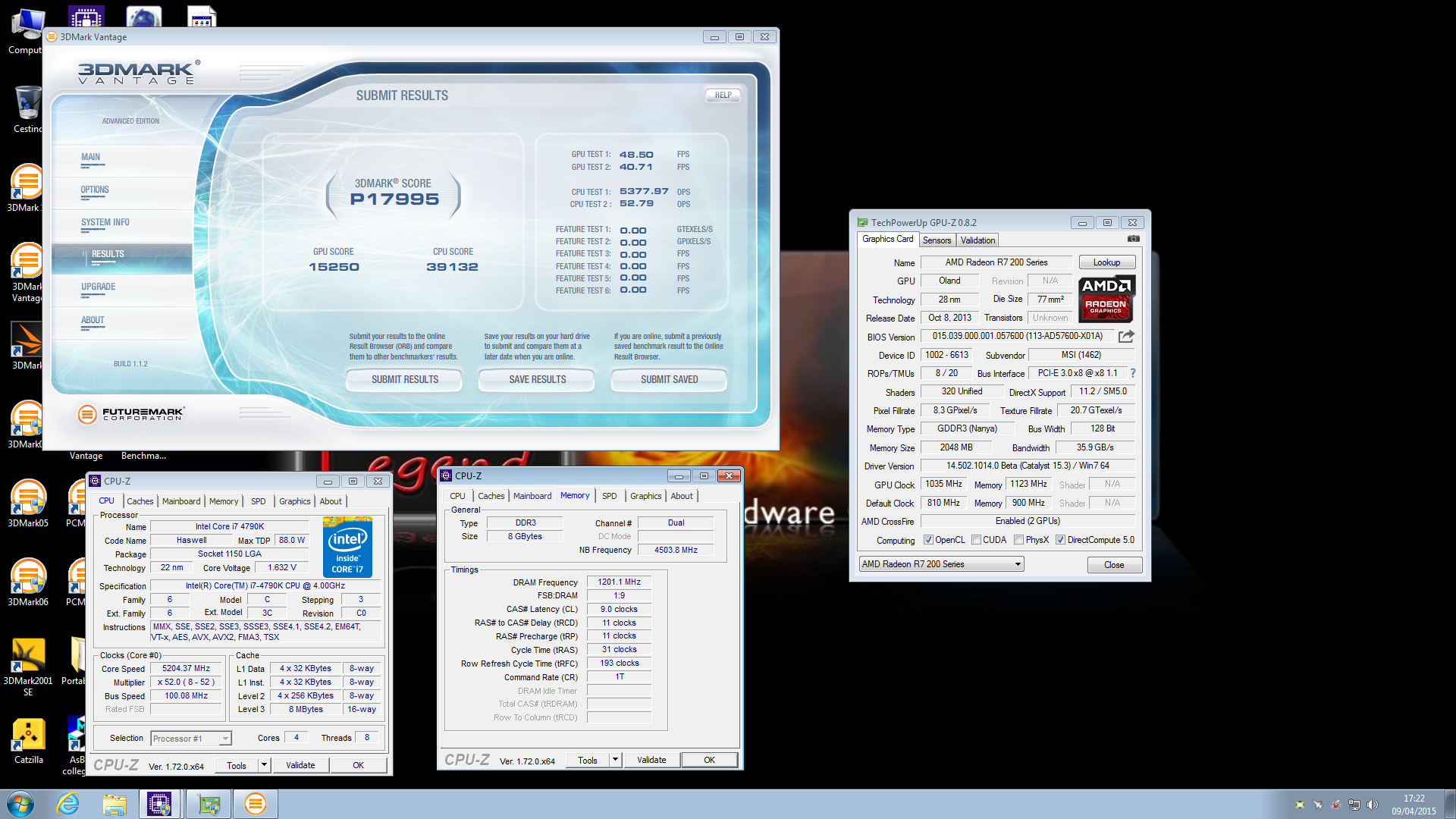The height and width of the screenshot is (819, 1456).
Task: Click the Bus Interface question mark icon
Action: click(x=1133, y=373)
